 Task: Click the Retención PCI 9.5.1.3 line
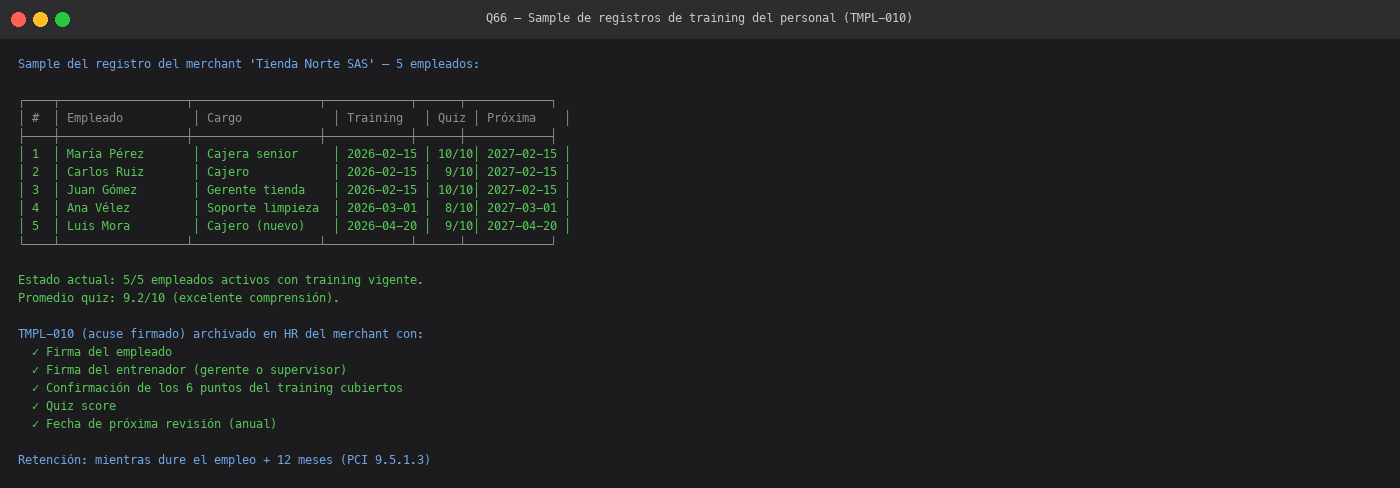pos(224,460)
